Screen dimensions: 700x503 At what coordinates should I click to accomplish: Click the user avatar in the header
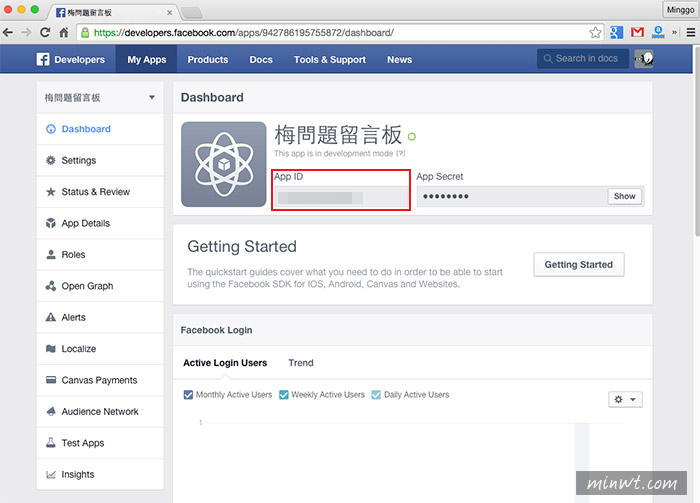click(x=644, y=59)
